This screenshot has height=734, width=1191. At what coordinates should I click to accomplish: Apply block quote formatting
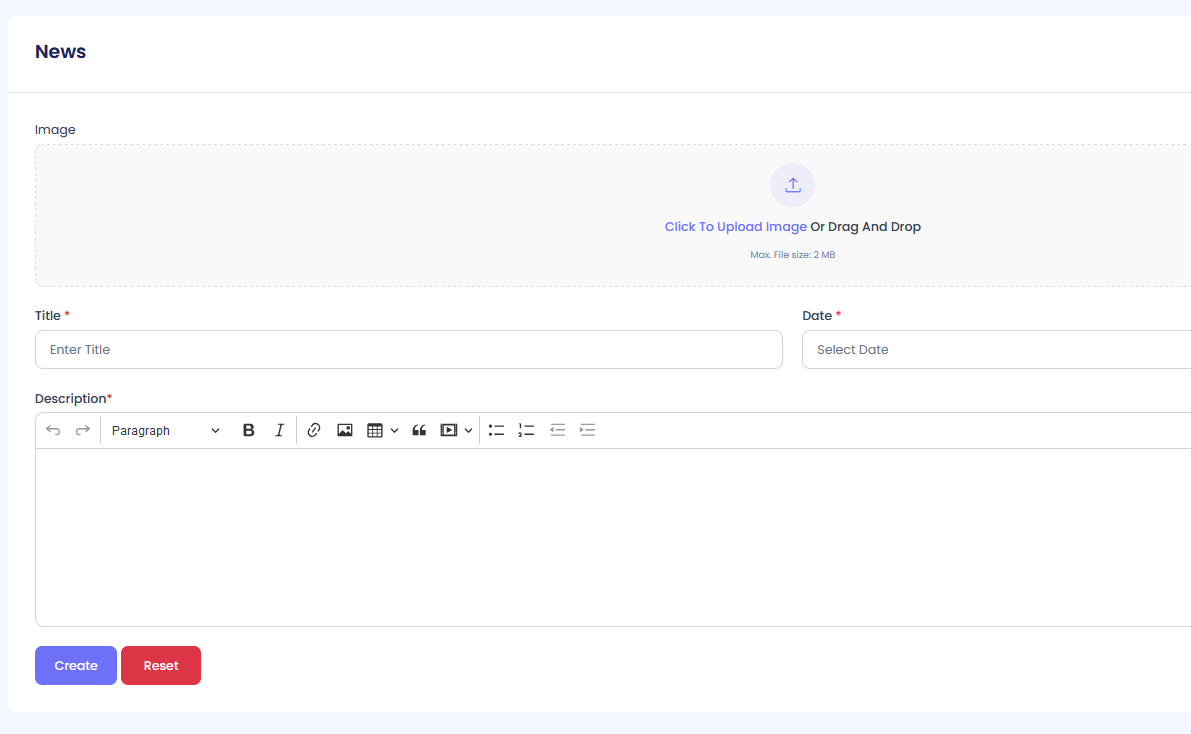(x=419, y=430)
